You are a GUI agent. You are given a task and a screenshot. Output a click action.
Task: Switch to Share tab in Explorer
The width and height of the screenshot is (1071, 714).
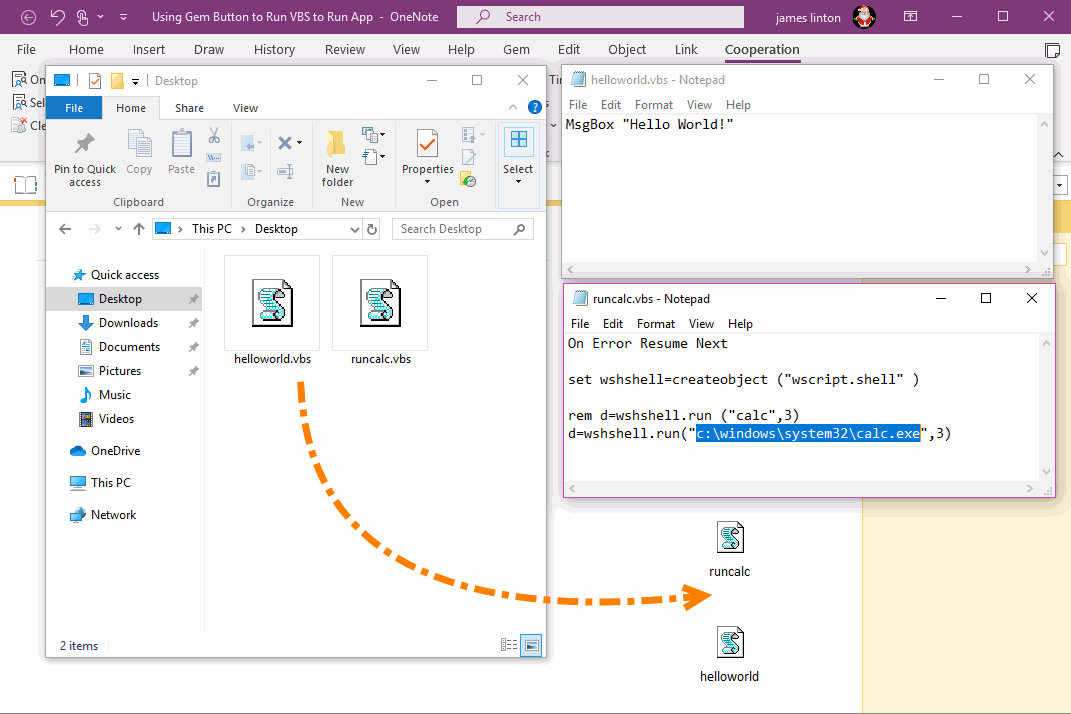tap(189, 108)
